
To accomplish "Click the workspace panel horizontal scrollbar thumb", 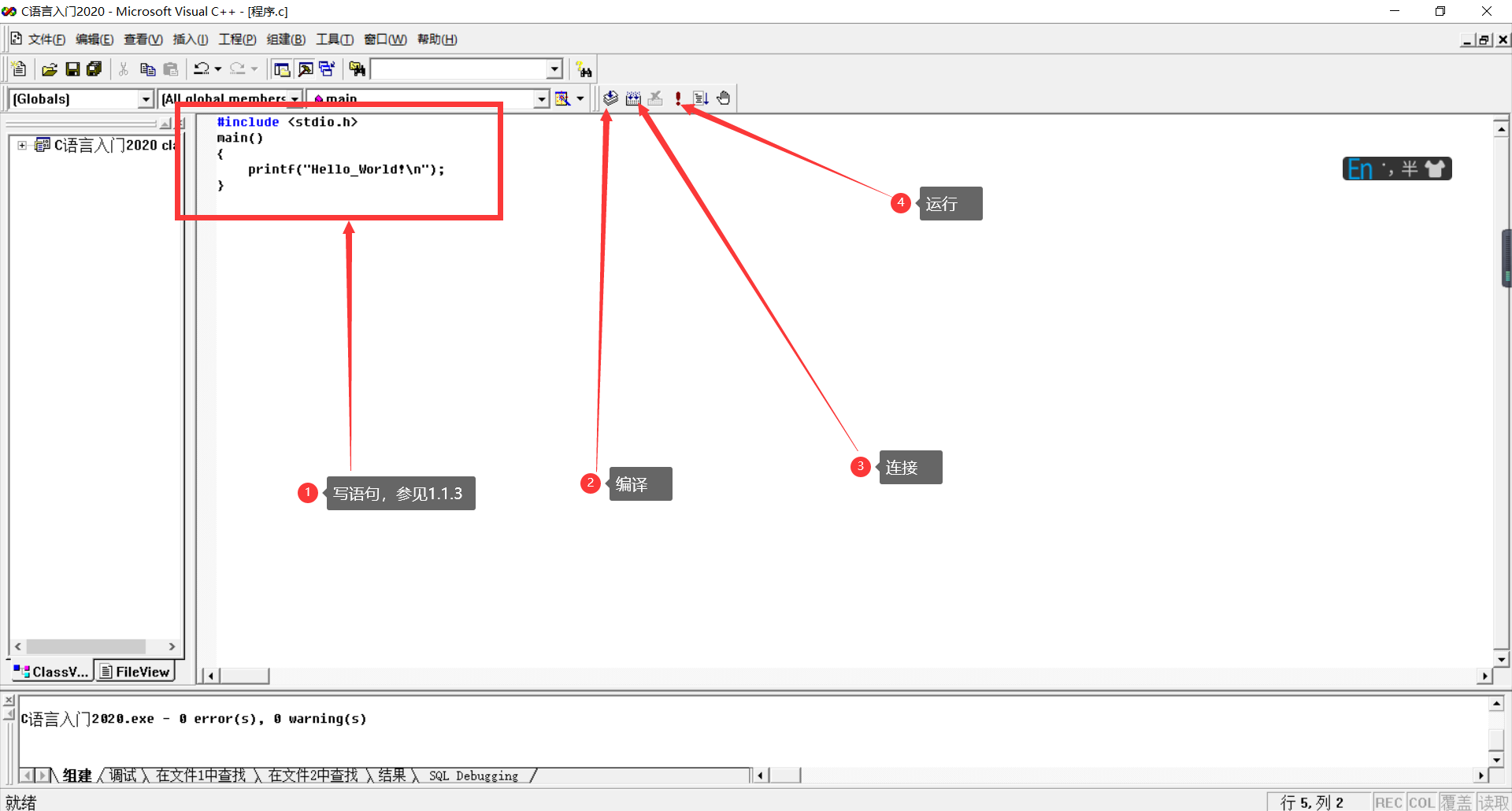I will click(86, 646).
